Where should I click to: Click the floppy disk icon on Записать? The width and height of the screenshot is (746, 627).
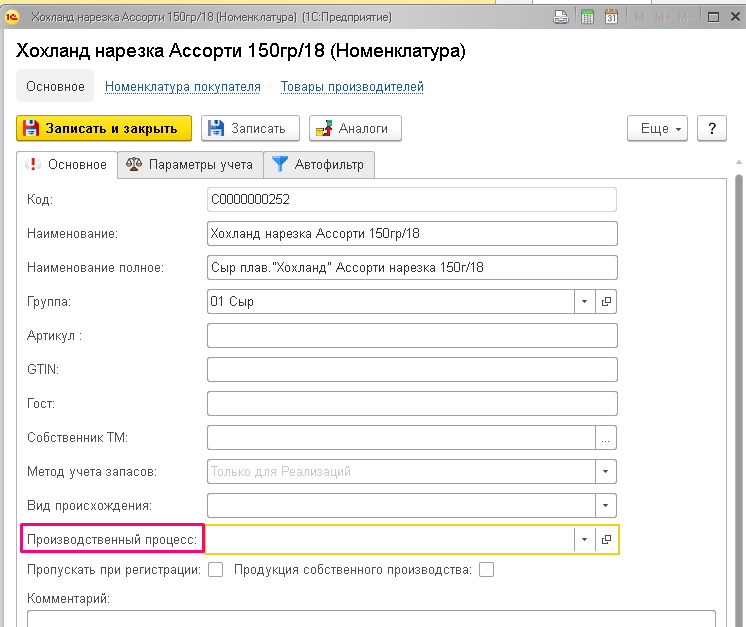(216, 128)
